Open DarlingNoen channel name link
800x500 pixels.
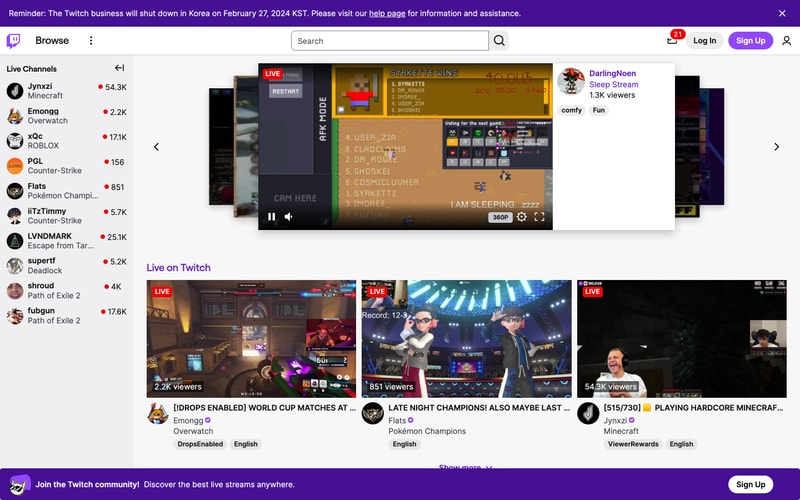pyautogui.click(x=612, y=73)
